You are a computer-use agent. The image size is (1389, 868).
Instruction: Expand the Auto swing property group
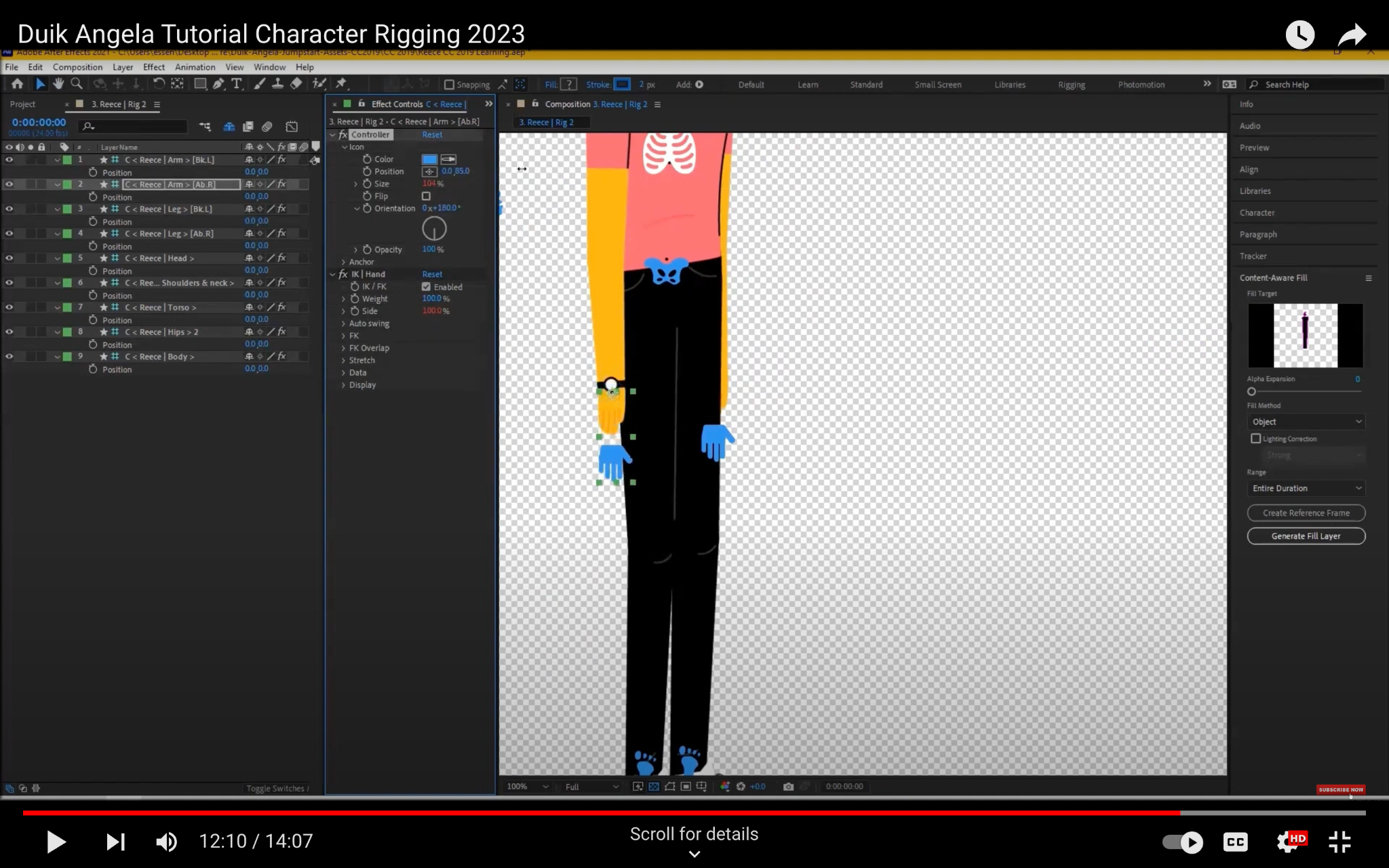[343, 323]
